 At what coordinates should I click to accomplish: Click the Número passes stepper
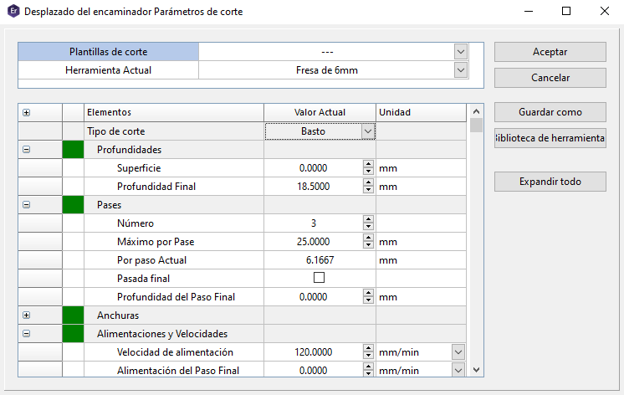point(369,223)
